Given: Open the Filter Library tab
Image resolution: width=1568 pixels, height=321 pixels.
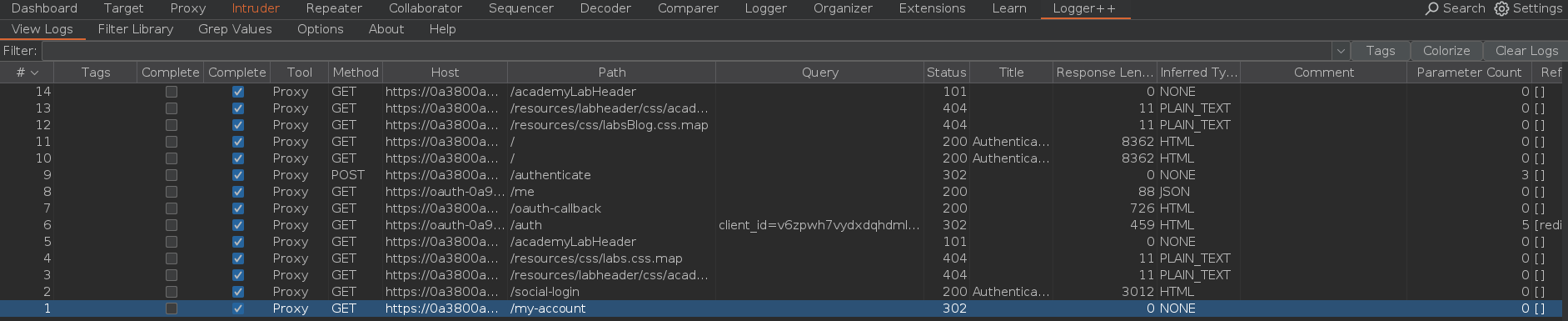Looking at the screenshot, I should [136, 29].
